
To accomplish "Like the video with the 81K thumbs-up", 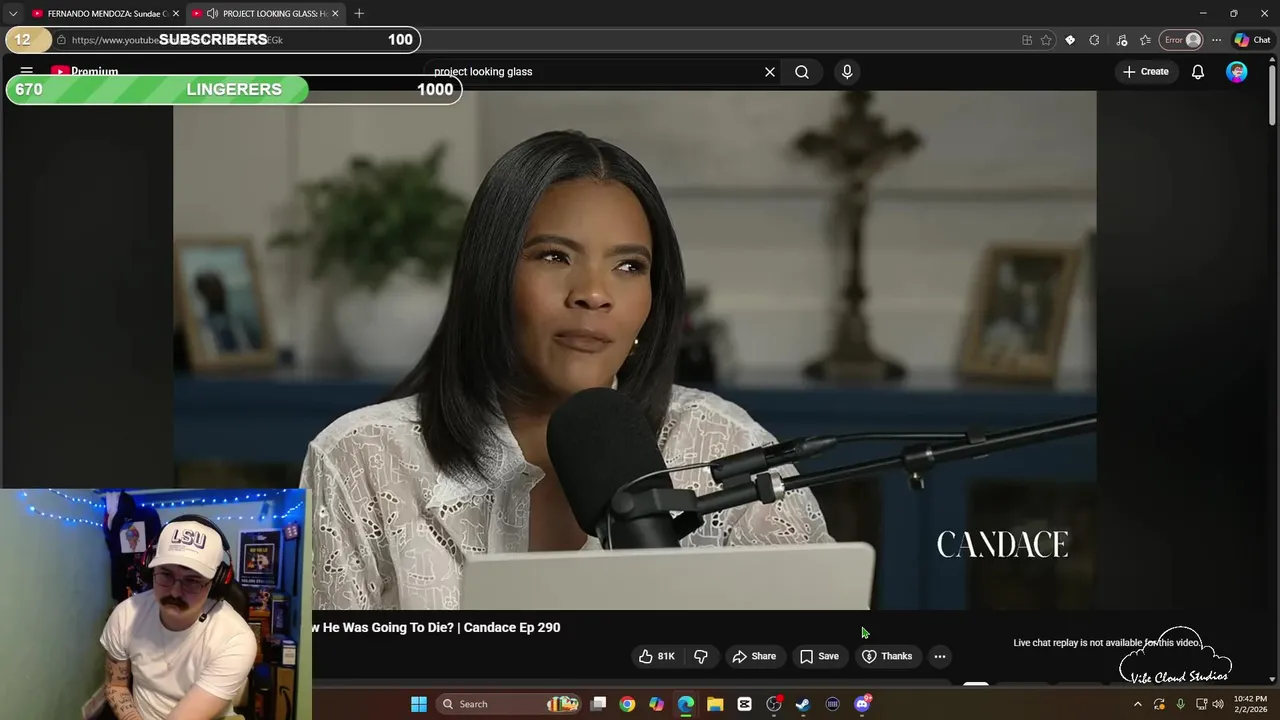I will coord(657,656).
